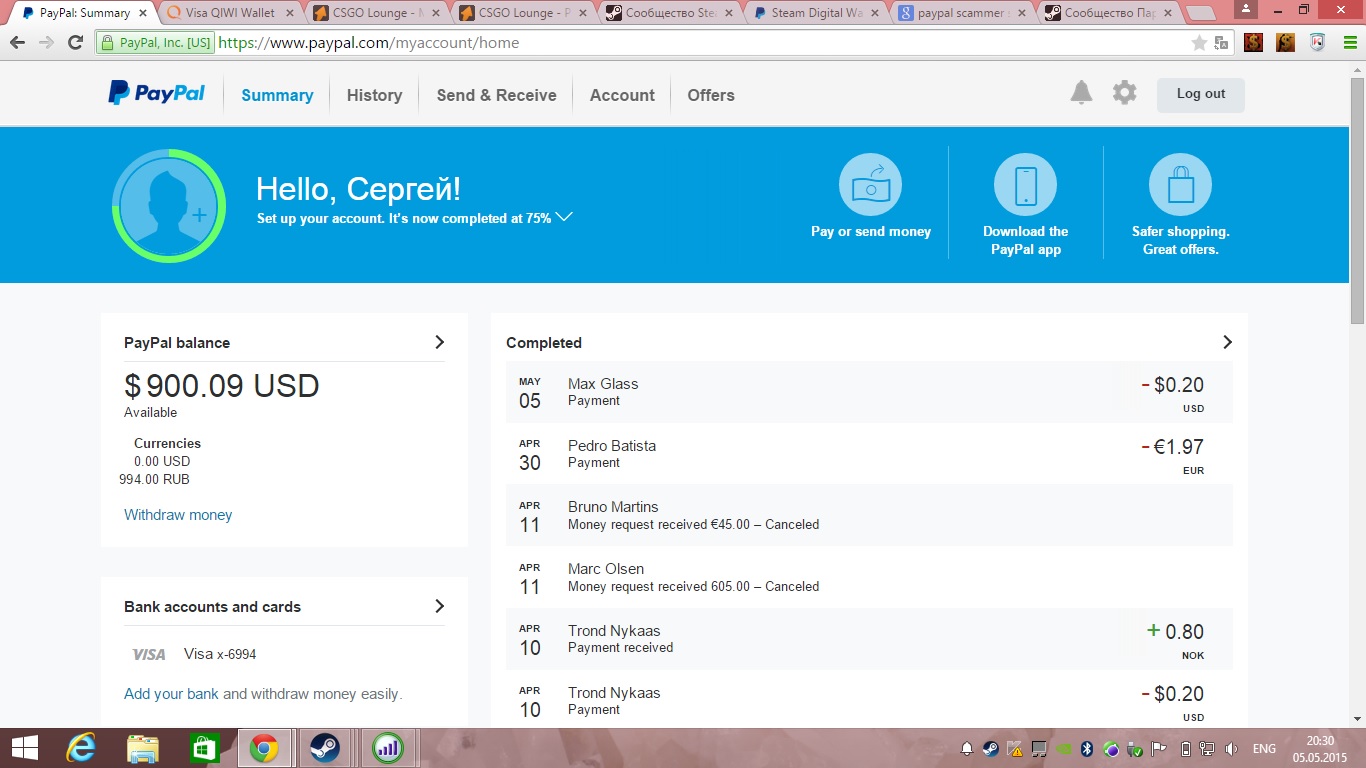Image resolution: width=1366 pixels, height=768 pixels.
Task: Open the Chrome menu hamburger icon
Action: pyautogui.click(x=1348, y=43)
